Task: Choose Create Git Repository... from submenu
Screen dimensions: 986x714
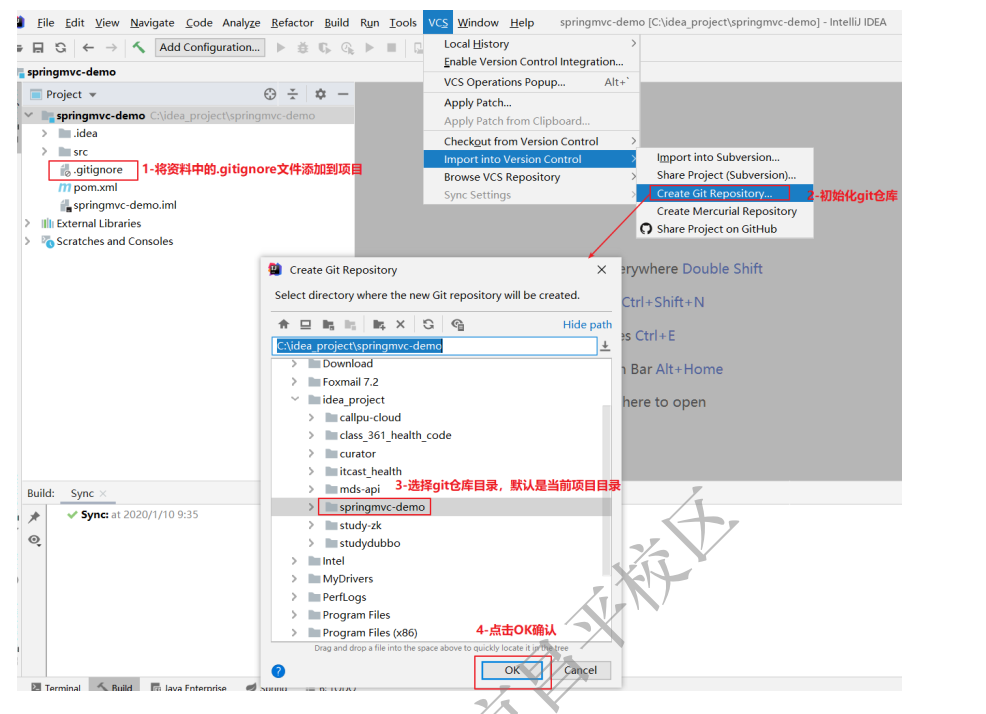Action: tap(724, 193)
